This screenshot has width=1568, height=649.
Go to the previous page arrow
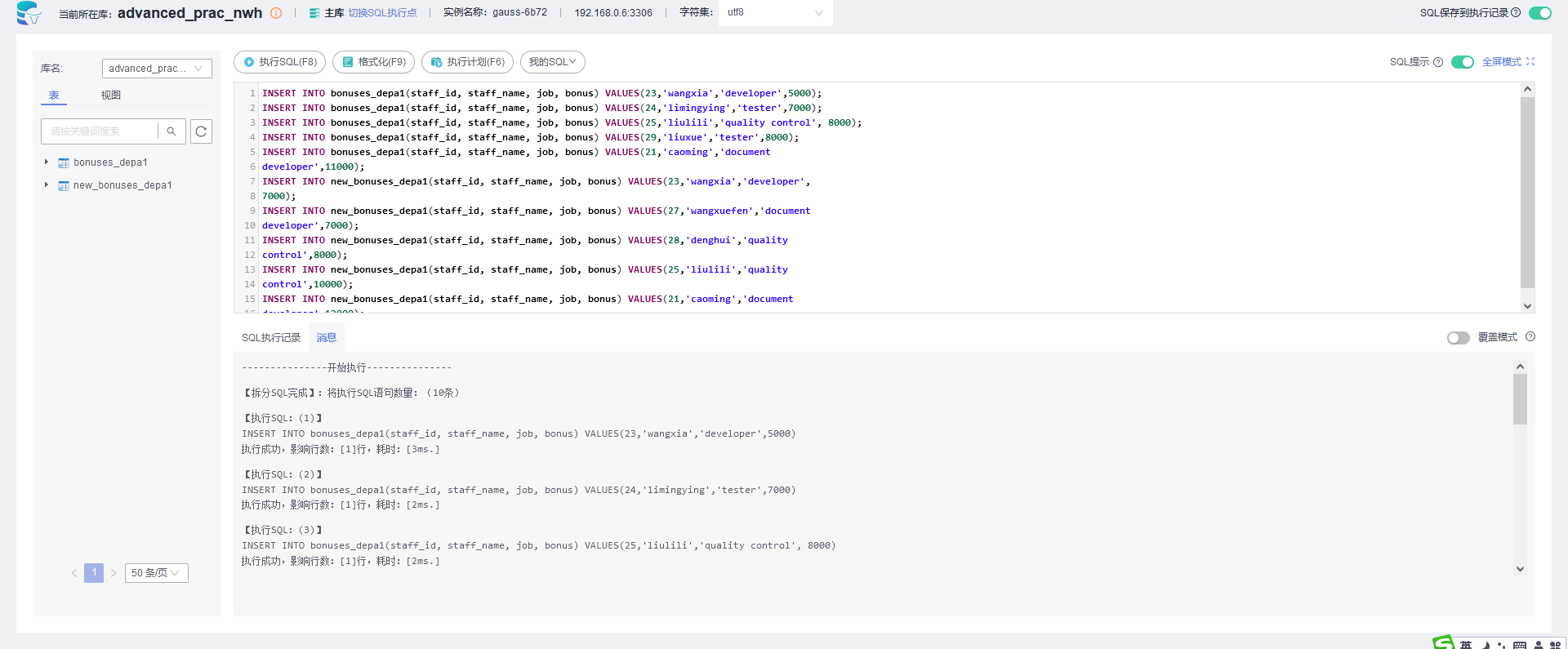tap(74, 573)
